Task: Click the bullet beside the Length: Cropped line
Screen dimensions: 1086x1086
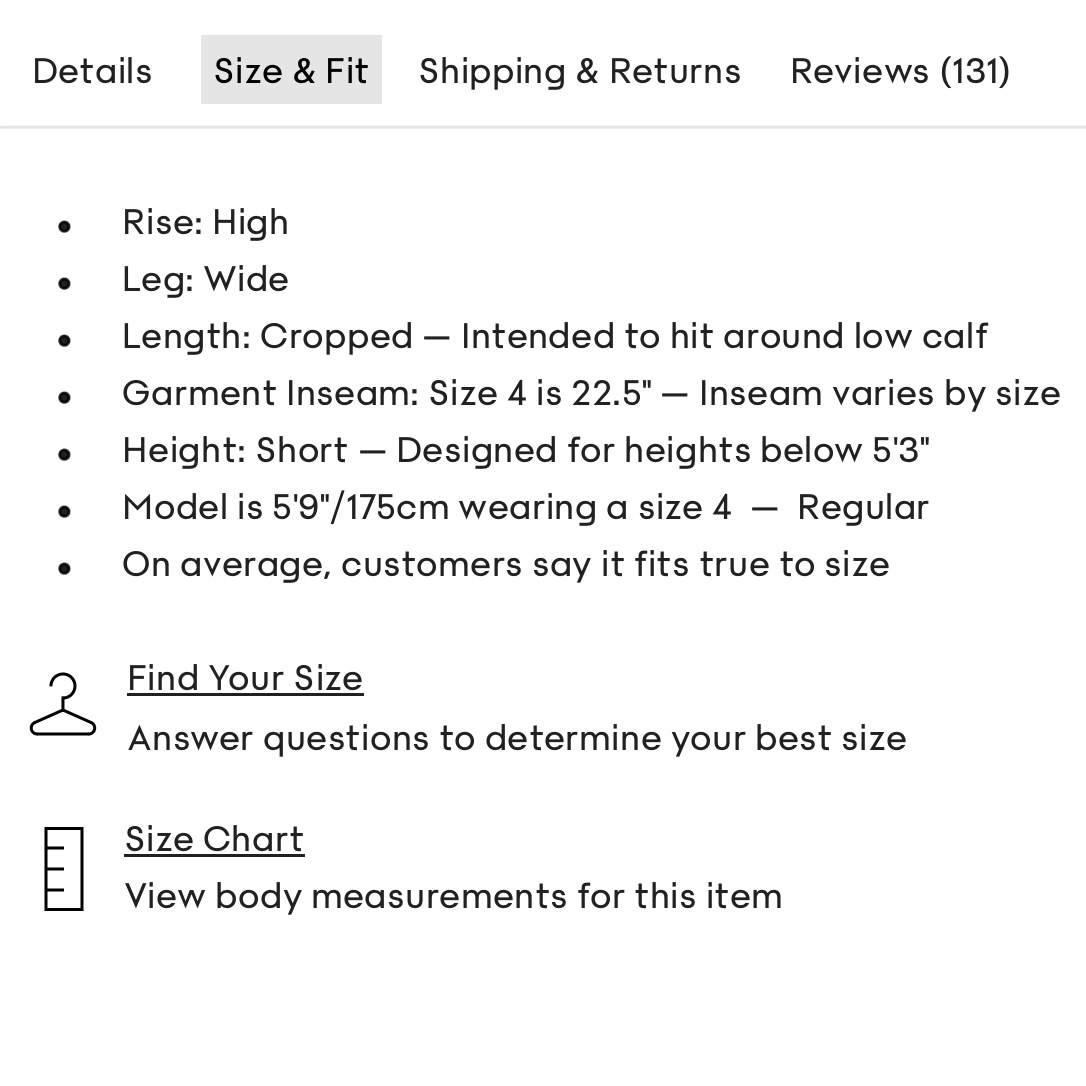Action: tap(65, 340)
